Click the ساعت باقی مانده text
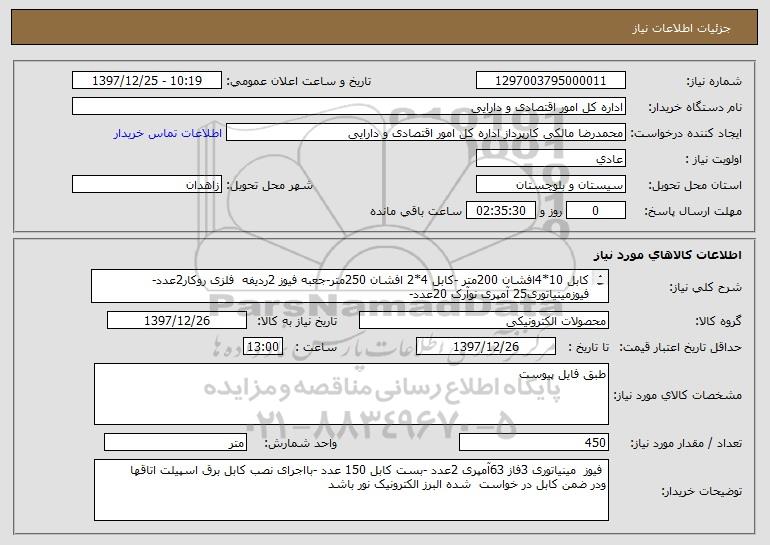The height and width of the screenshot is (545, 770). [416, 211]
